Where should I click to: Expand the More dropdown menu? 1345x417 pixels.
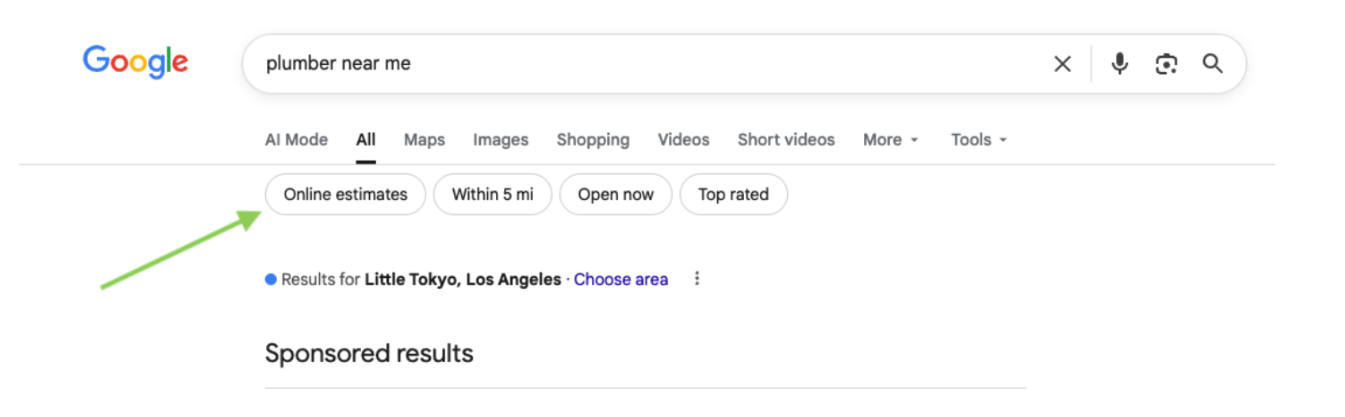[890, 140]
